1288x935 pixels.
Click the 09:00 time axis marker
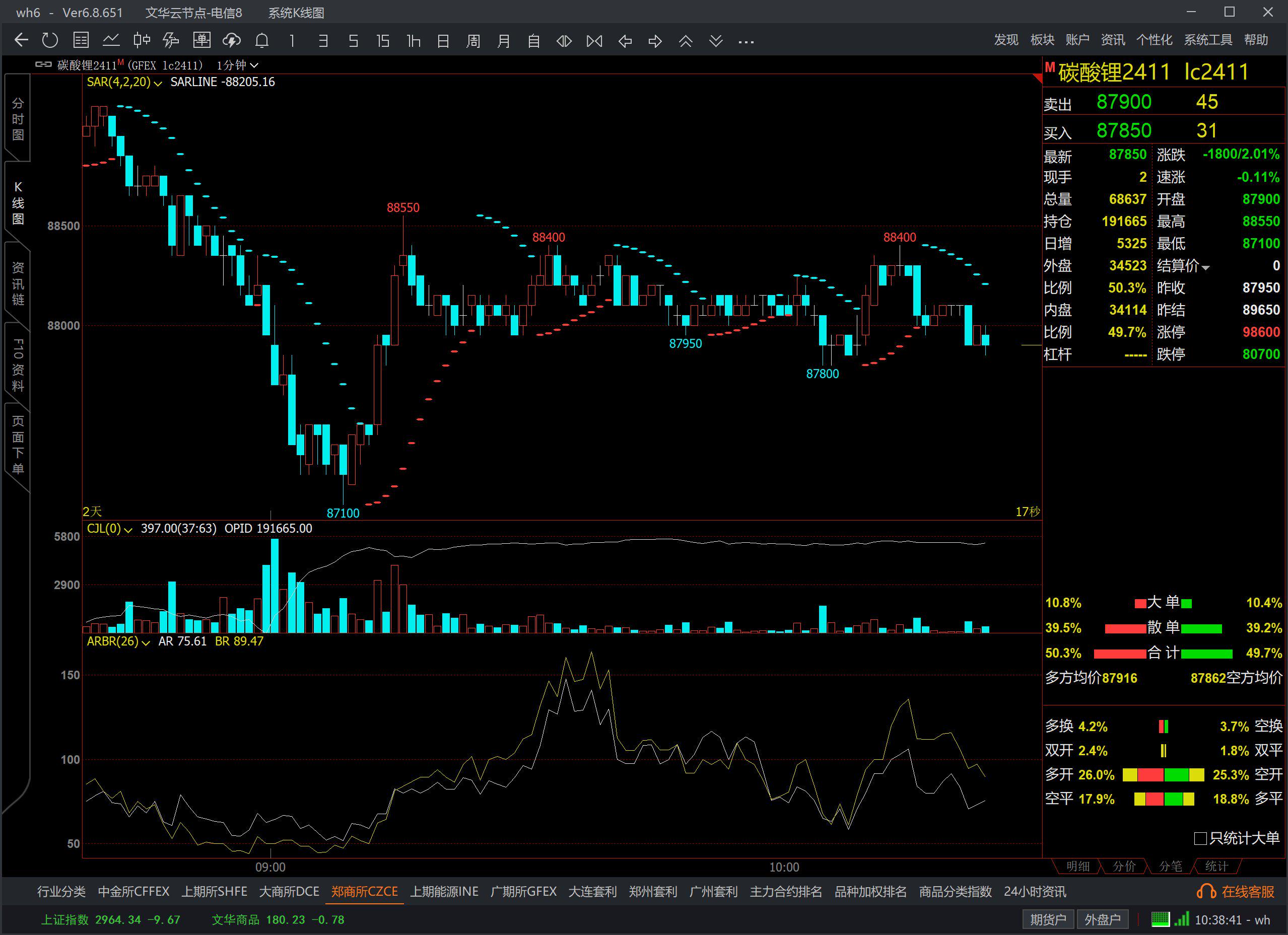pos(270,867)
